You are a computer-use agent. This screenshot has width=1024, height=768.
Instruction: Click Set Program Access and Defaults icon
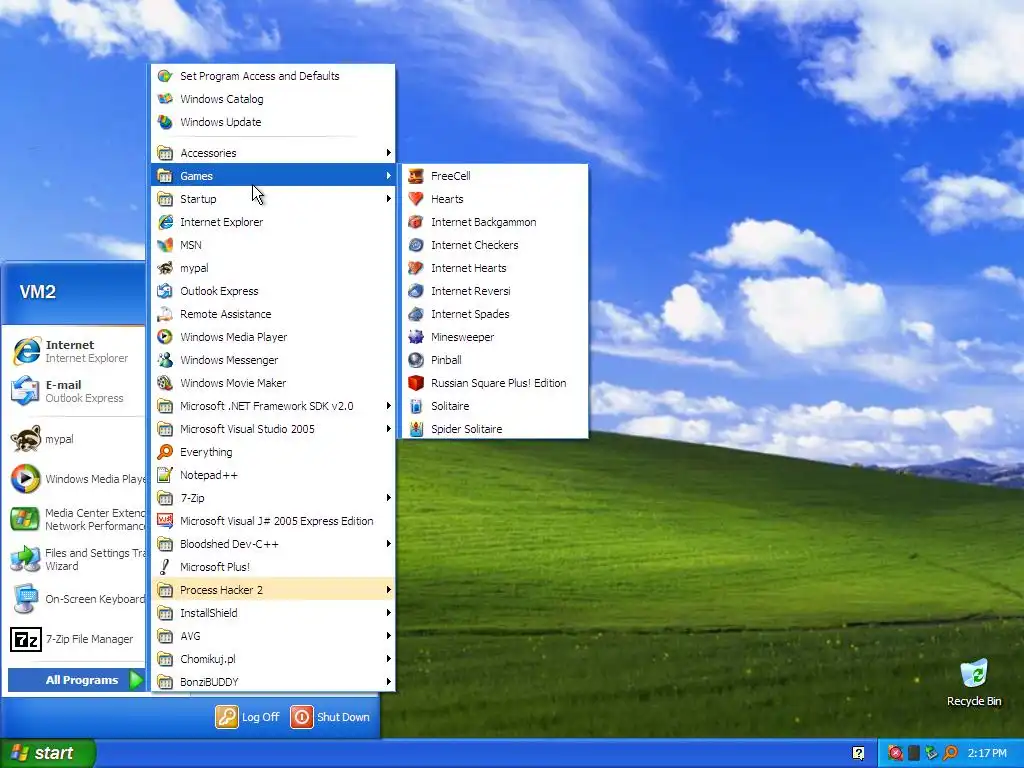click(165, 76)
